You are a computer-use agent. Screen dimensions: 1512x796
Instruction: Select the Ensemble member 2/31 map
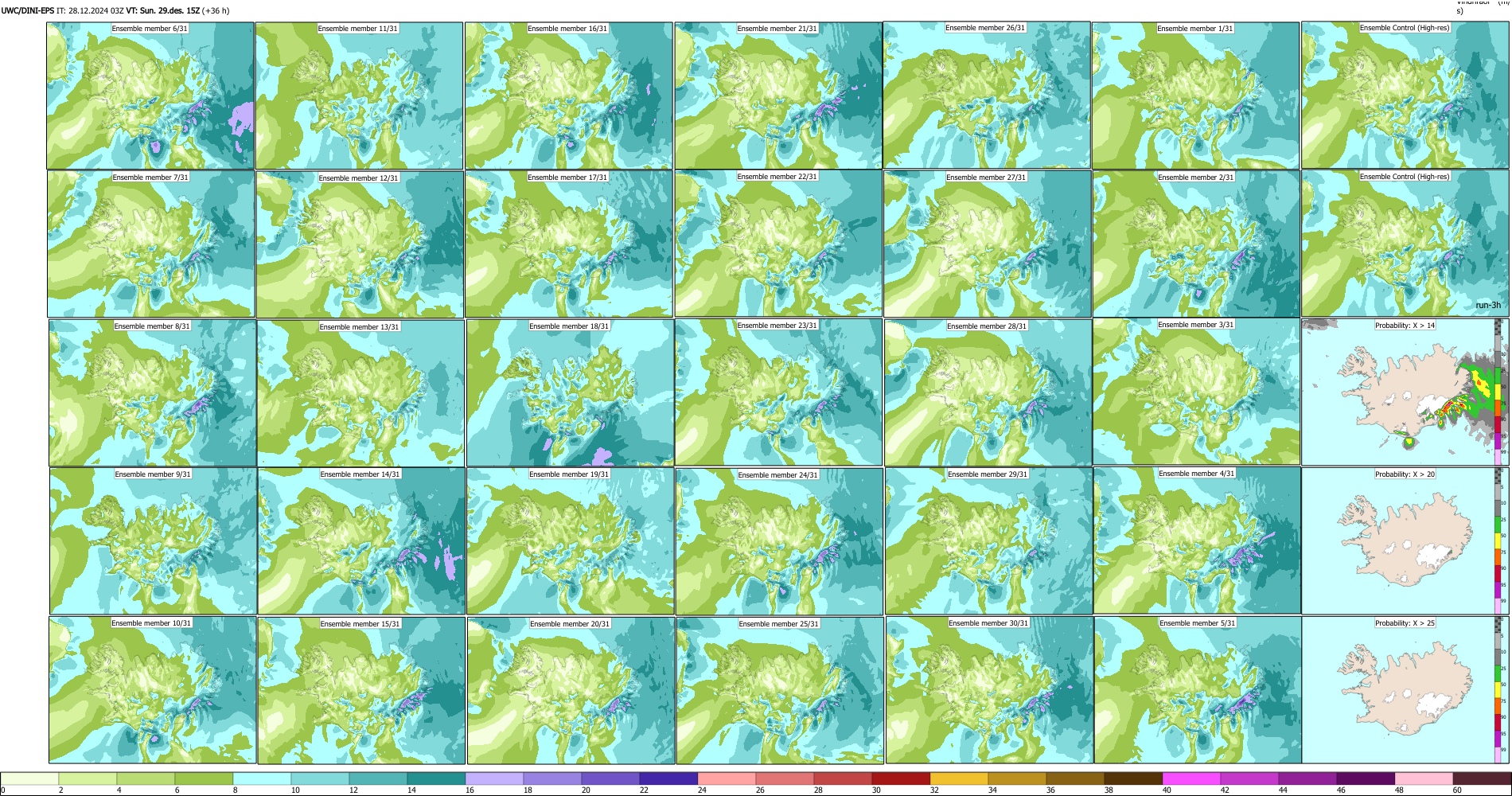1196,244
